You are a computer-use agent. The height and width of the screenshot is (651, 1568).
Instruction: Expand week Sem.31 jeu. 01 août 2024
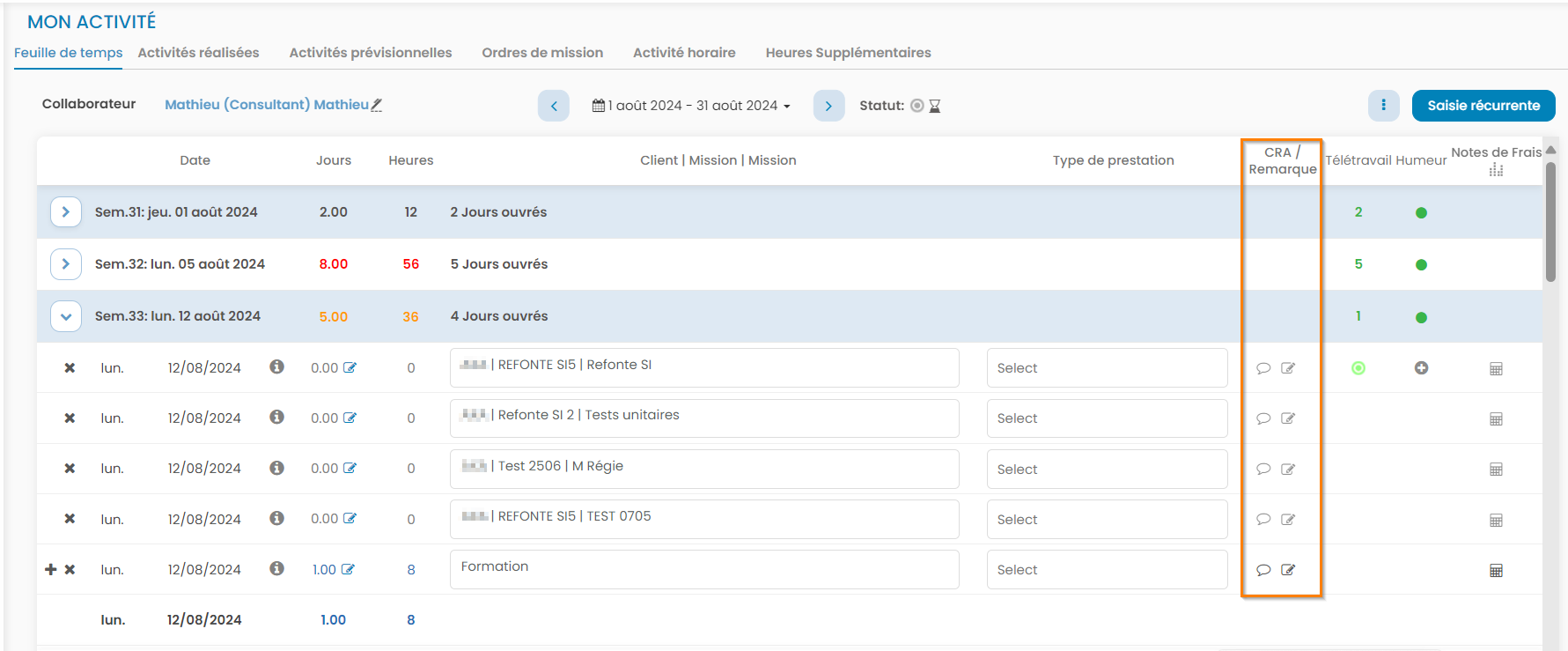[66, 212]
